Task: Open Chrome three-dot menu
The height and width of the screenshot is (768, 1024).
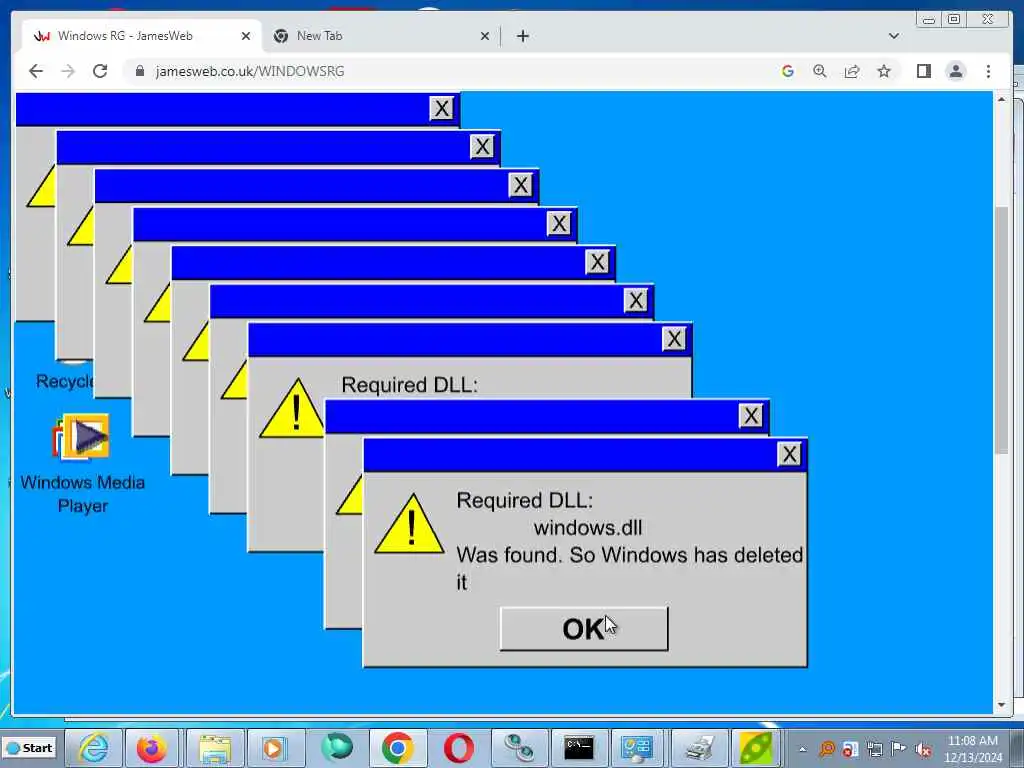Action: click(x=988, y=71)
